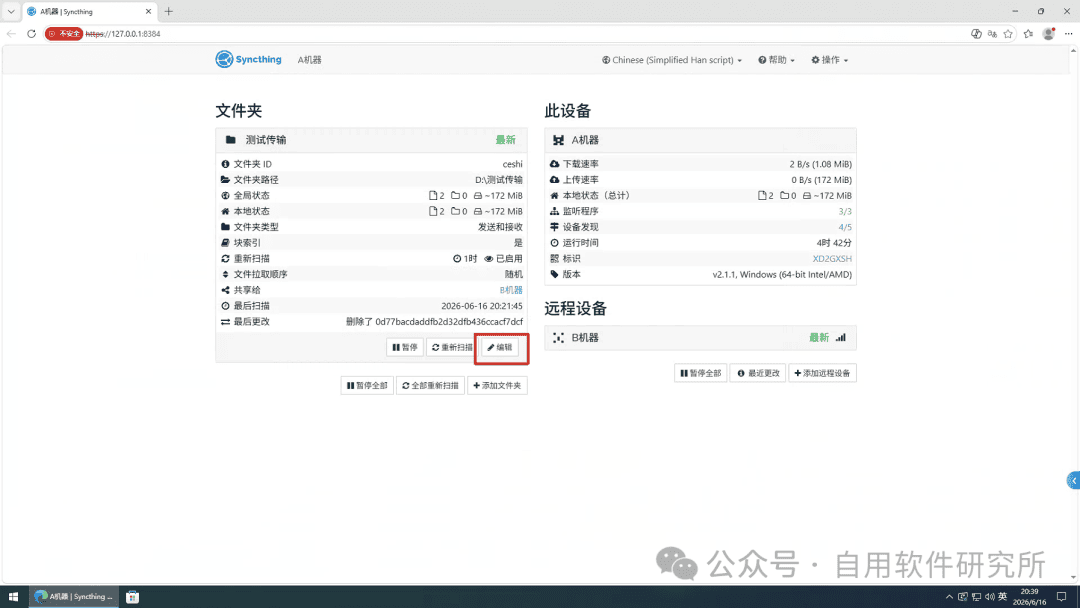
Task: Expand the B机器 remote device panel
Action: (700, 337)
